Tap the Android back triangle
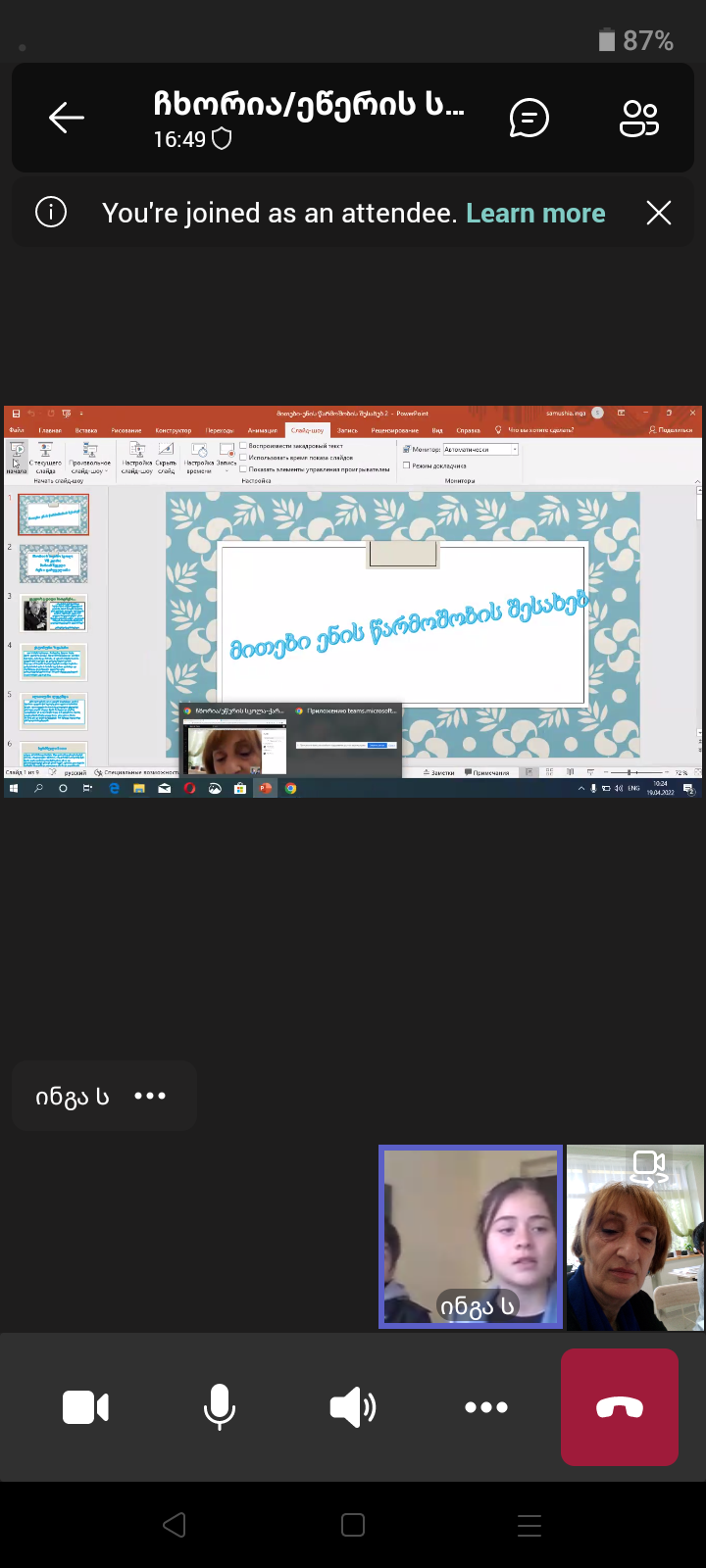Screen dimensions: 706x1568 coord(175,1525)
